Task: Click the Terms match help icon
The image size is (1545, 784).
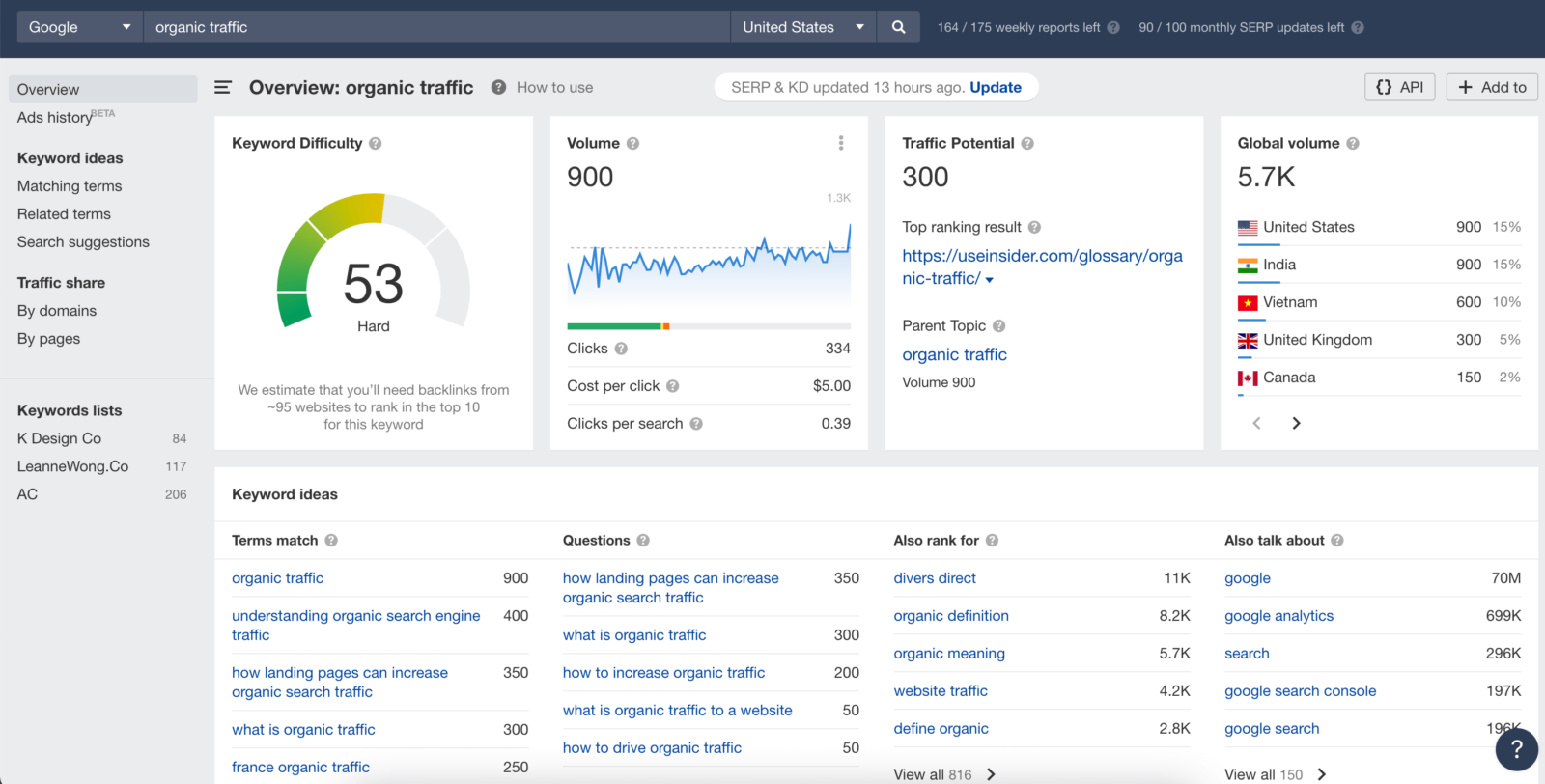Action: 331,541
